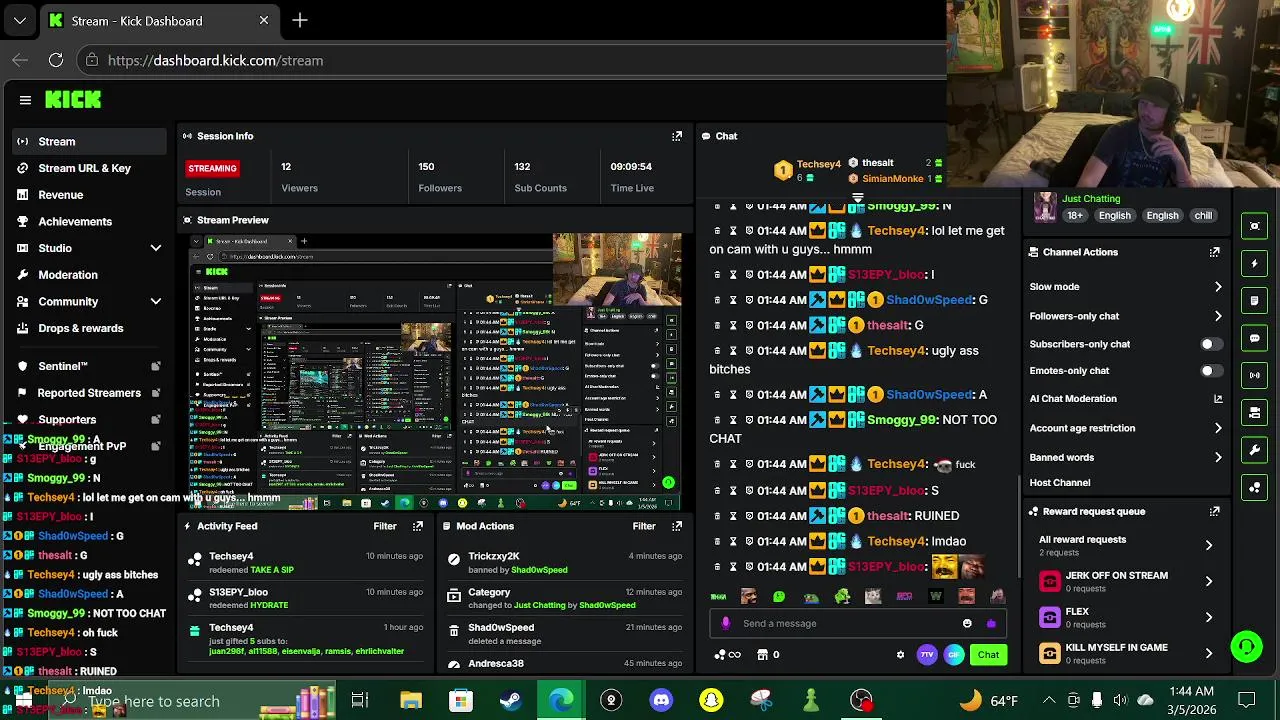Open the Mod Actions Filter
Viewport: 1280px width, 720px height.
pyautogui.click(x=644, y=526)
